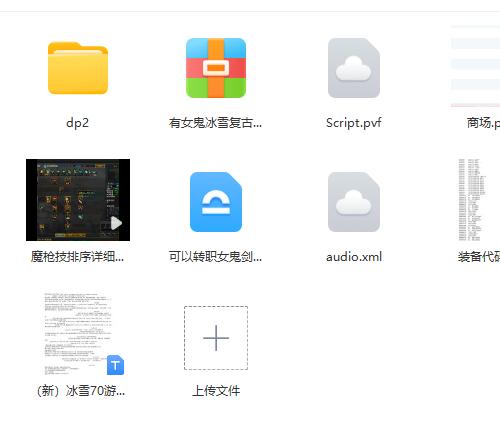The width and height of the screenshot is (500, 439).
Task: Click the 可以转职女鬼剑 file name
Action: coord(215,257)
